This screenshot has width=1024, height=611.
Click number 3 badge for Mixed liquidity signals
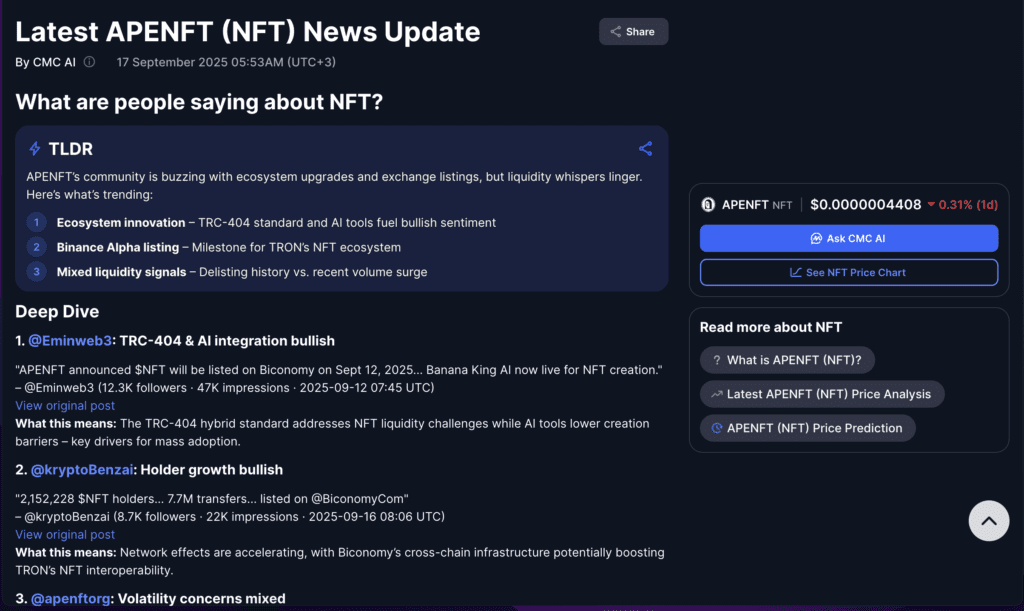pos(37,272)
